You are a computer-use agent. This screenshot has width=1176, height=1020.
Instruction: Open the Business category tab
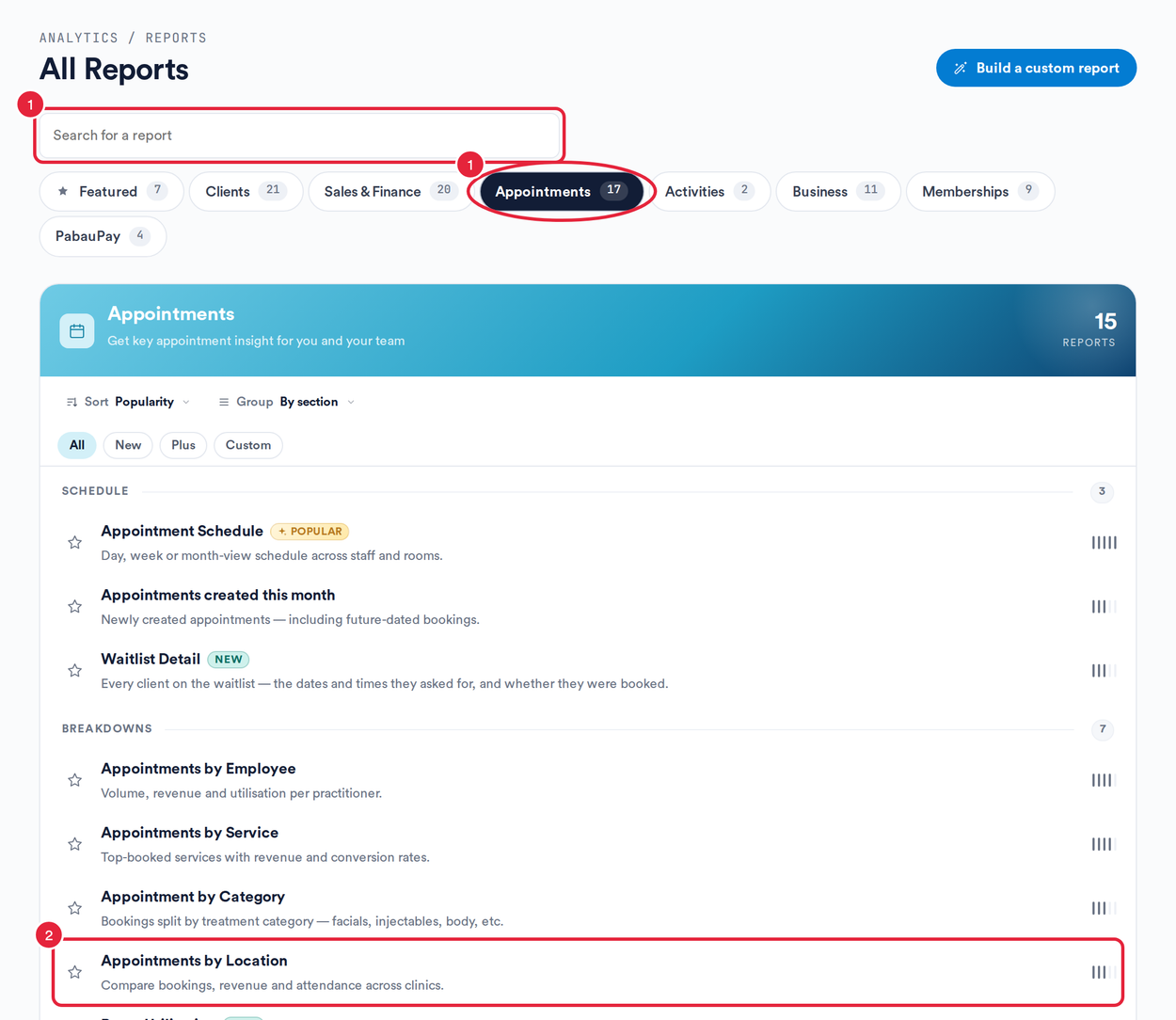tap(838, 191)
